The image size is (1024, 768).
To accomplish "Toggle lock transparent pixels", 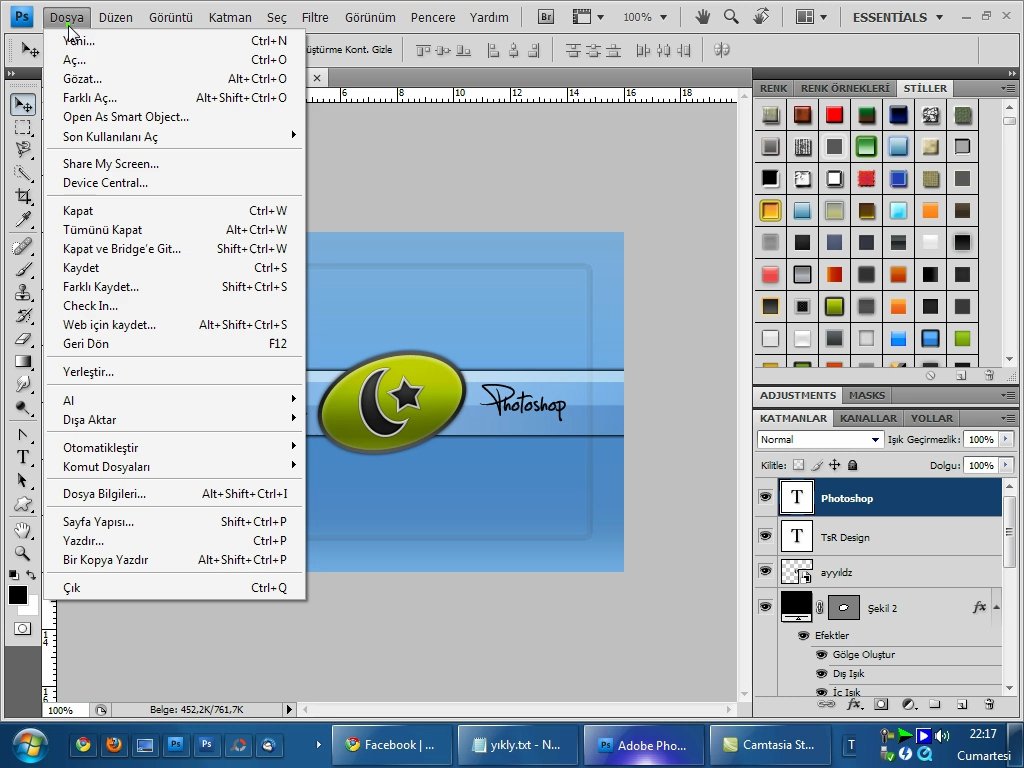I will click(x=798, y=465).
